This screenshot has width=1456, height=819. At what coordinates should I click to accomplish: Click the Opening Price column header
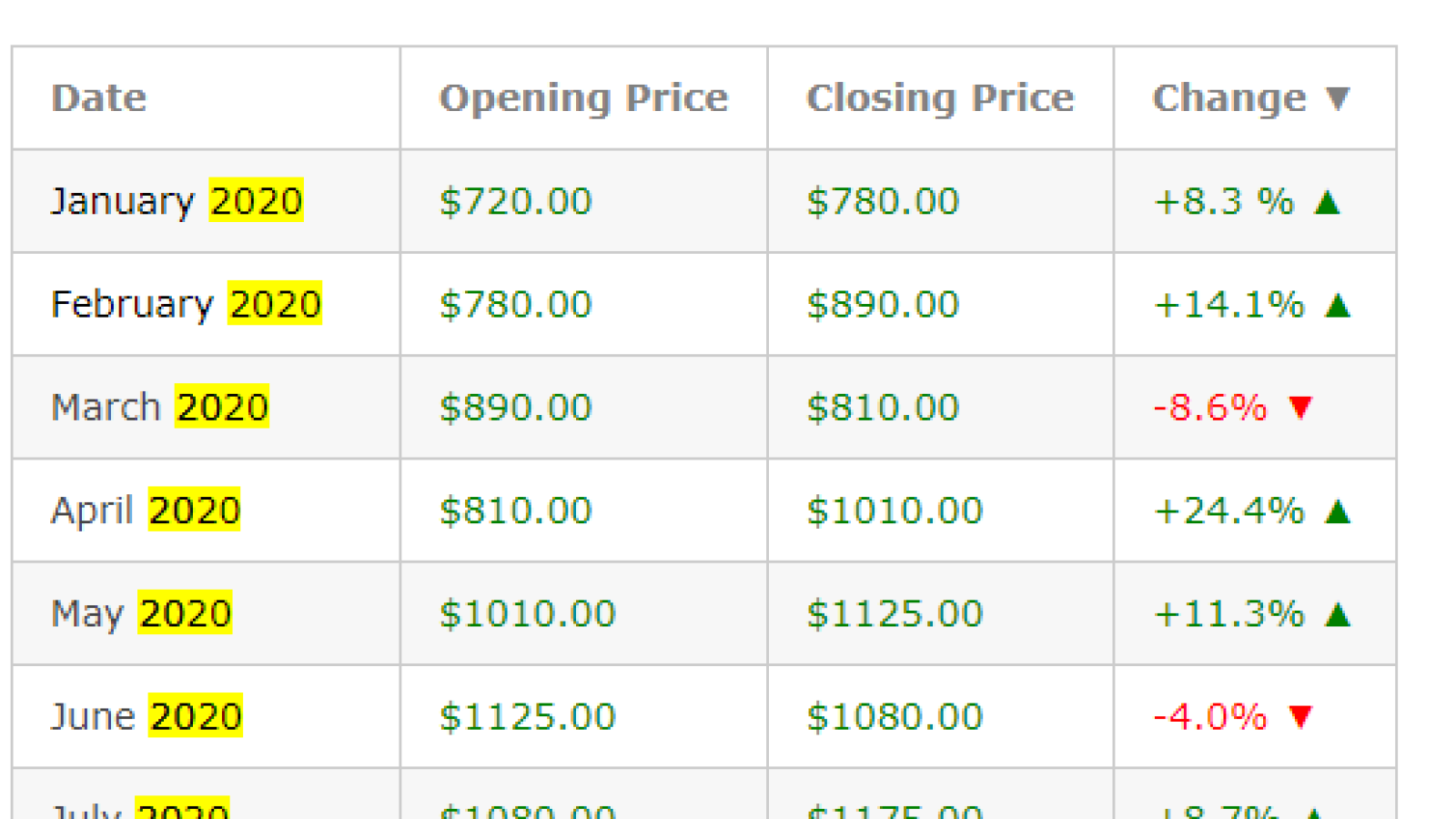583,97
